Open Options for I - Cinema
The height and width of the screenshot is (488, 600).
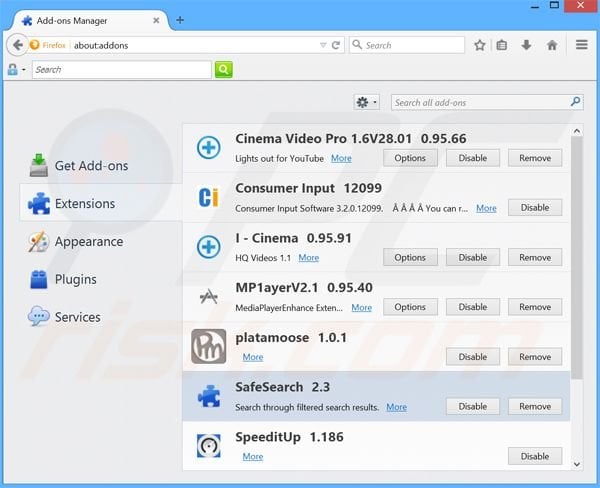[x=410, y=258]
